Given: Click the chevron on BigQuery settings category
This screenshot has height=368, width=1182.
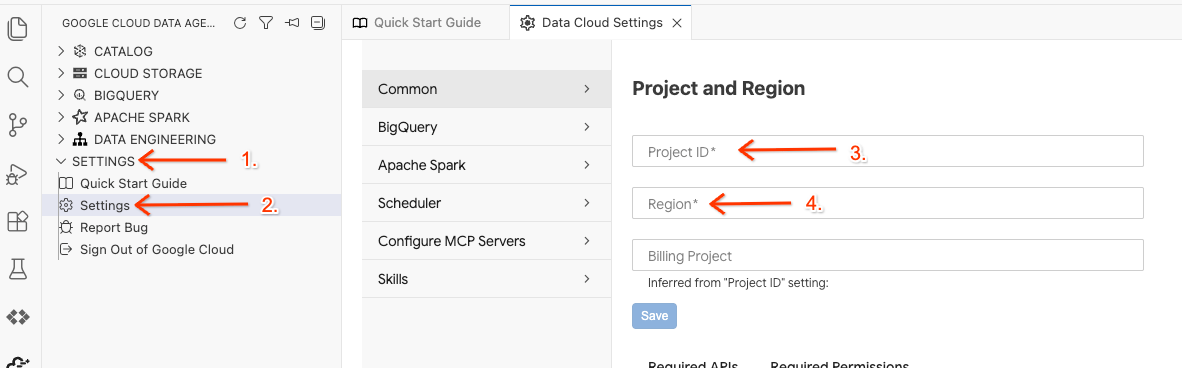Looking at the screenshot, I should (586, 127).
